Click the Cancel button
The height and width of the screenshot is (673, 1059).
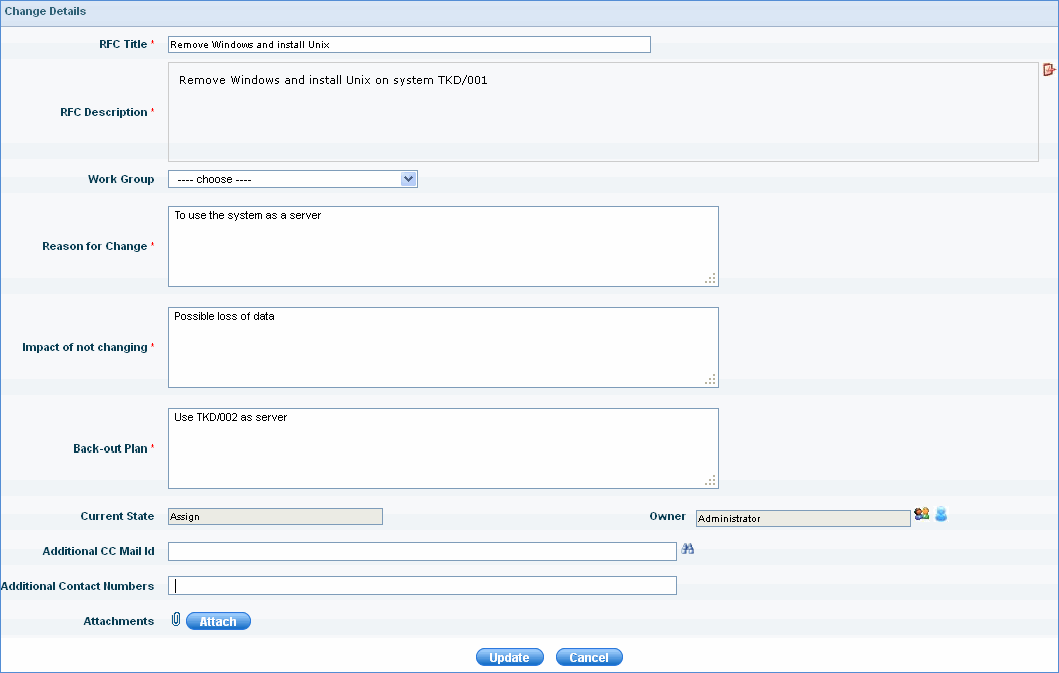pos(588,657)
